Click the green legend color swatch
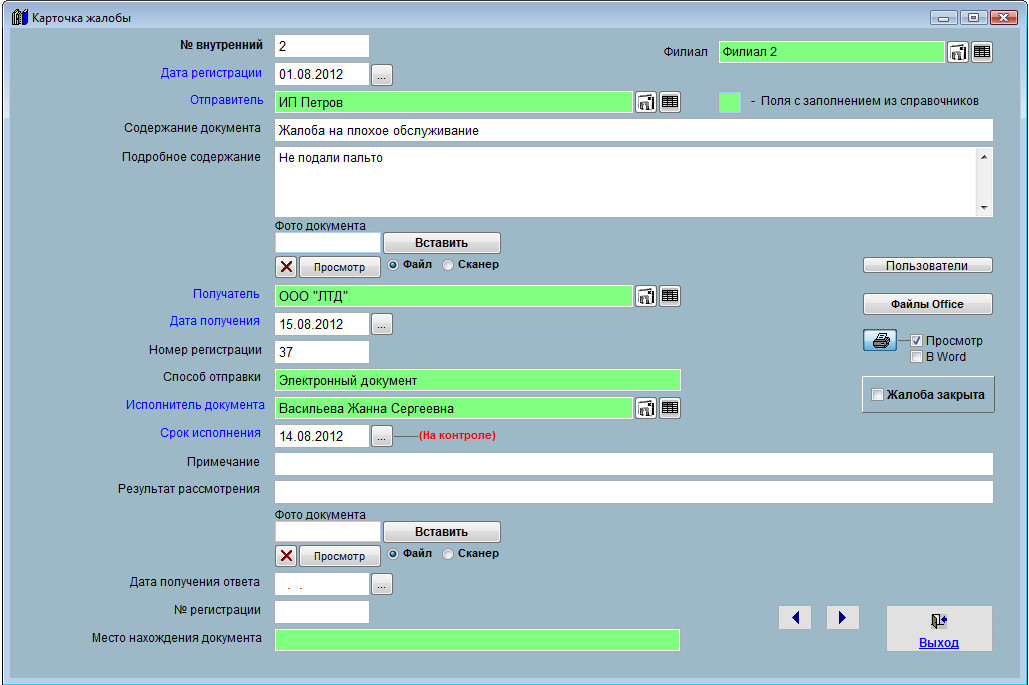1029x685 pixels. click(730, 102)
